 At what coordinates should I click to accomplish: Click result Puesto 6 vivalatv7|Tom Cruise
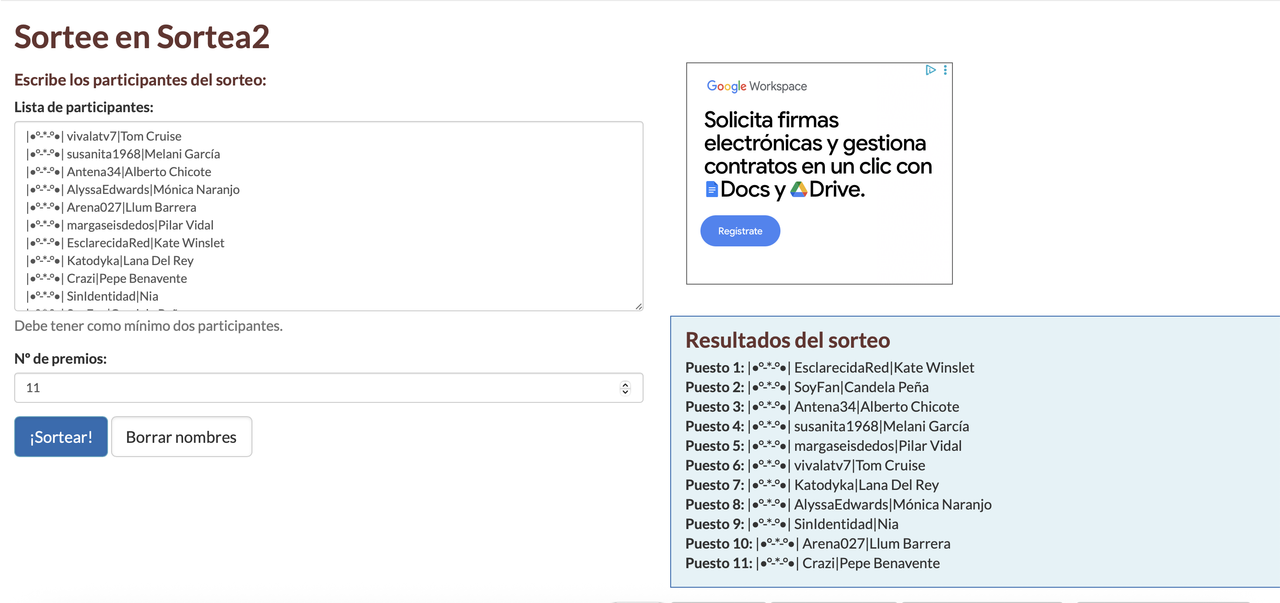tap(805, 465)
